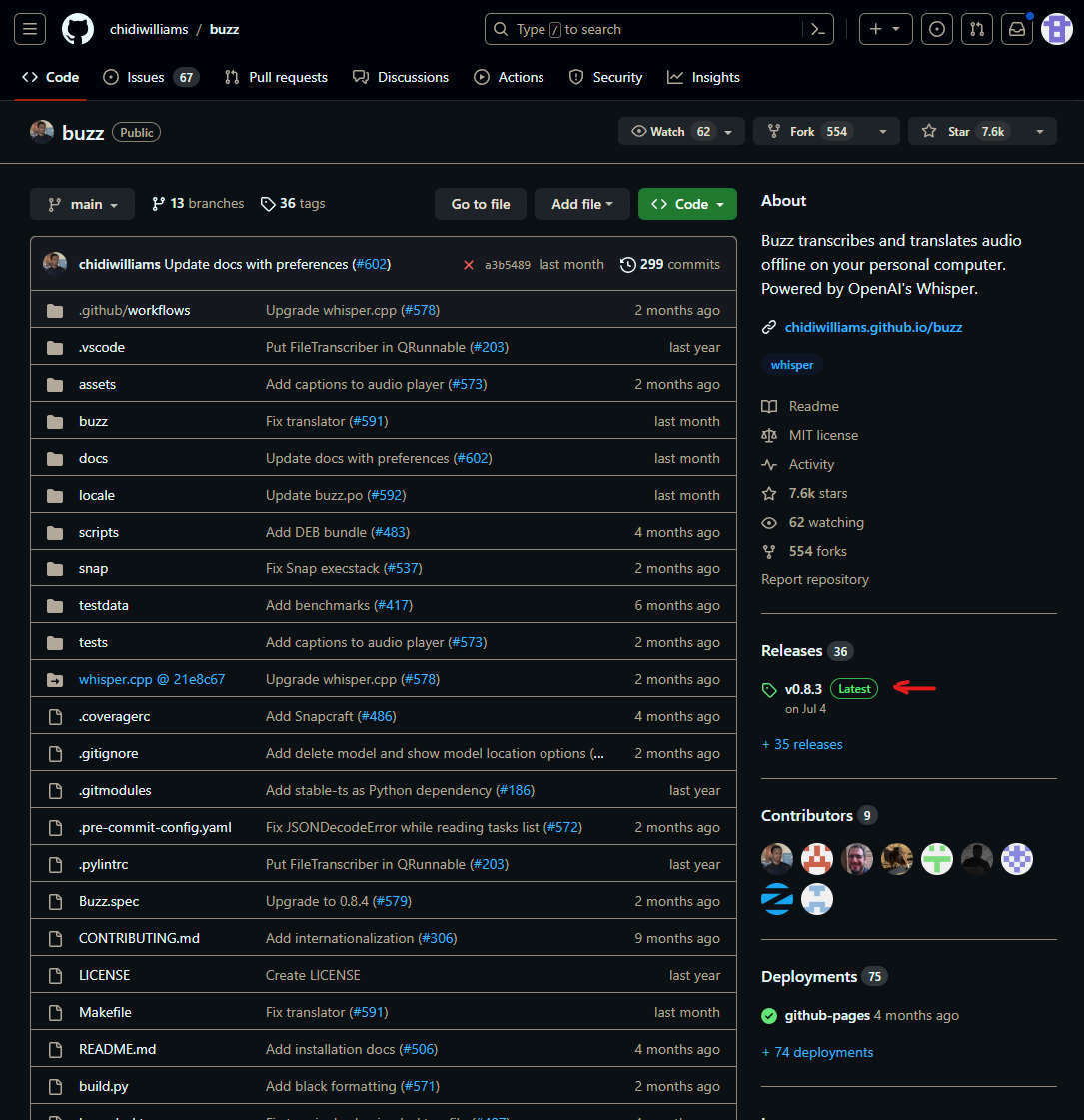This screenshot has height=1120, width=1084.
Task: Click the tag icon beside v0.8.3 release
Action: (769, 690)
